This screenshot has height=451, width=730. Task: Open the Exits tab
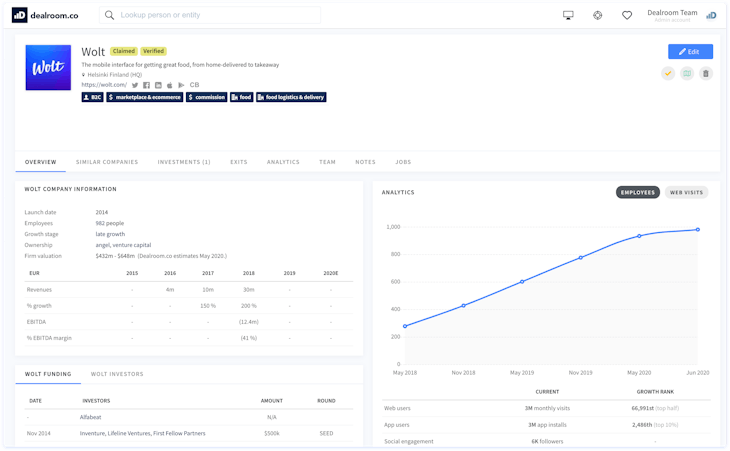coord(239,162)
